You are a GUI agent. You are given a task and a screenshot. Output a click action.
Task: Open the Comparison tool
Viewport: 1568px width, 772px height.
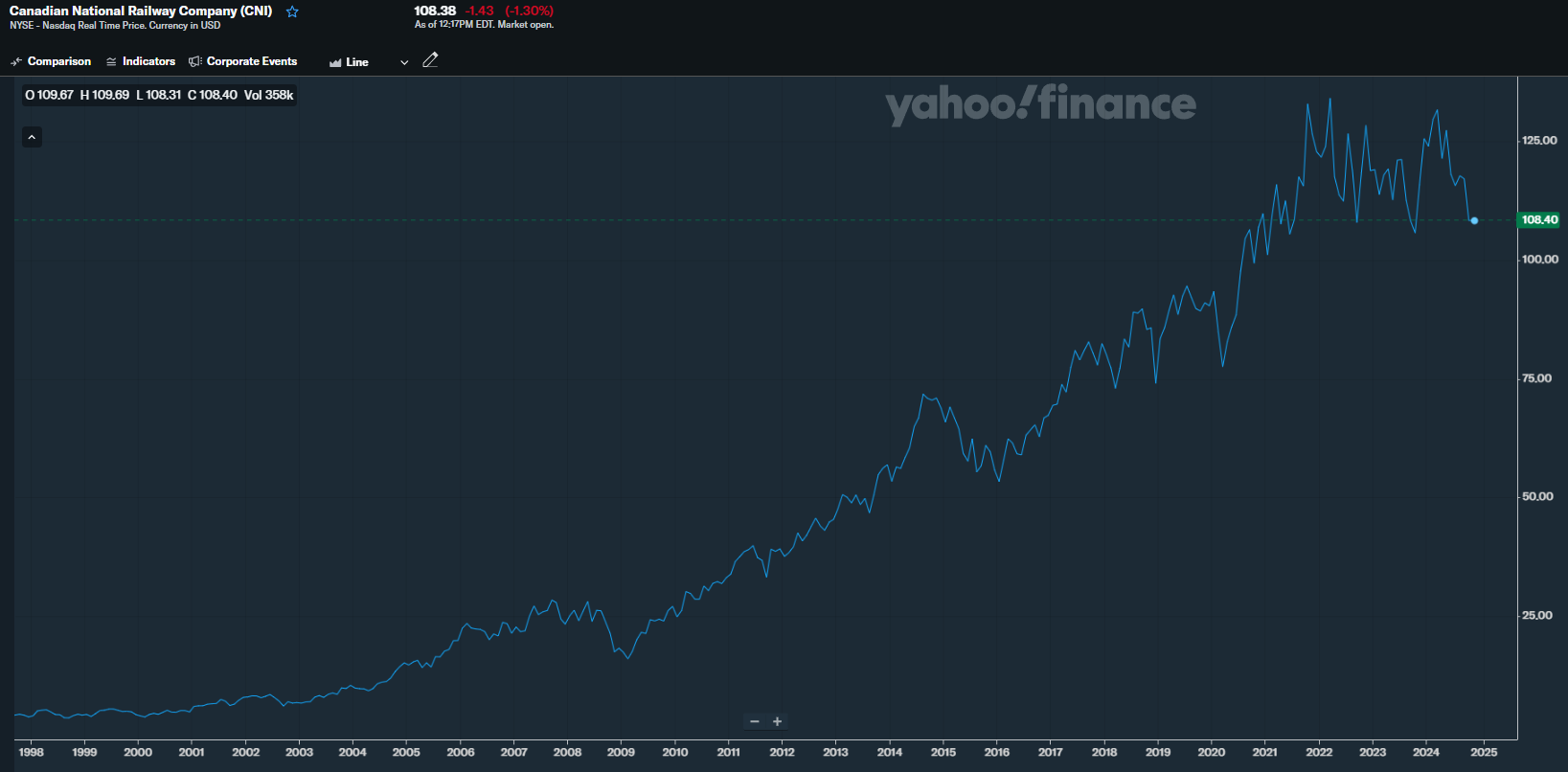pyautogui.click(x=51, y=61)
